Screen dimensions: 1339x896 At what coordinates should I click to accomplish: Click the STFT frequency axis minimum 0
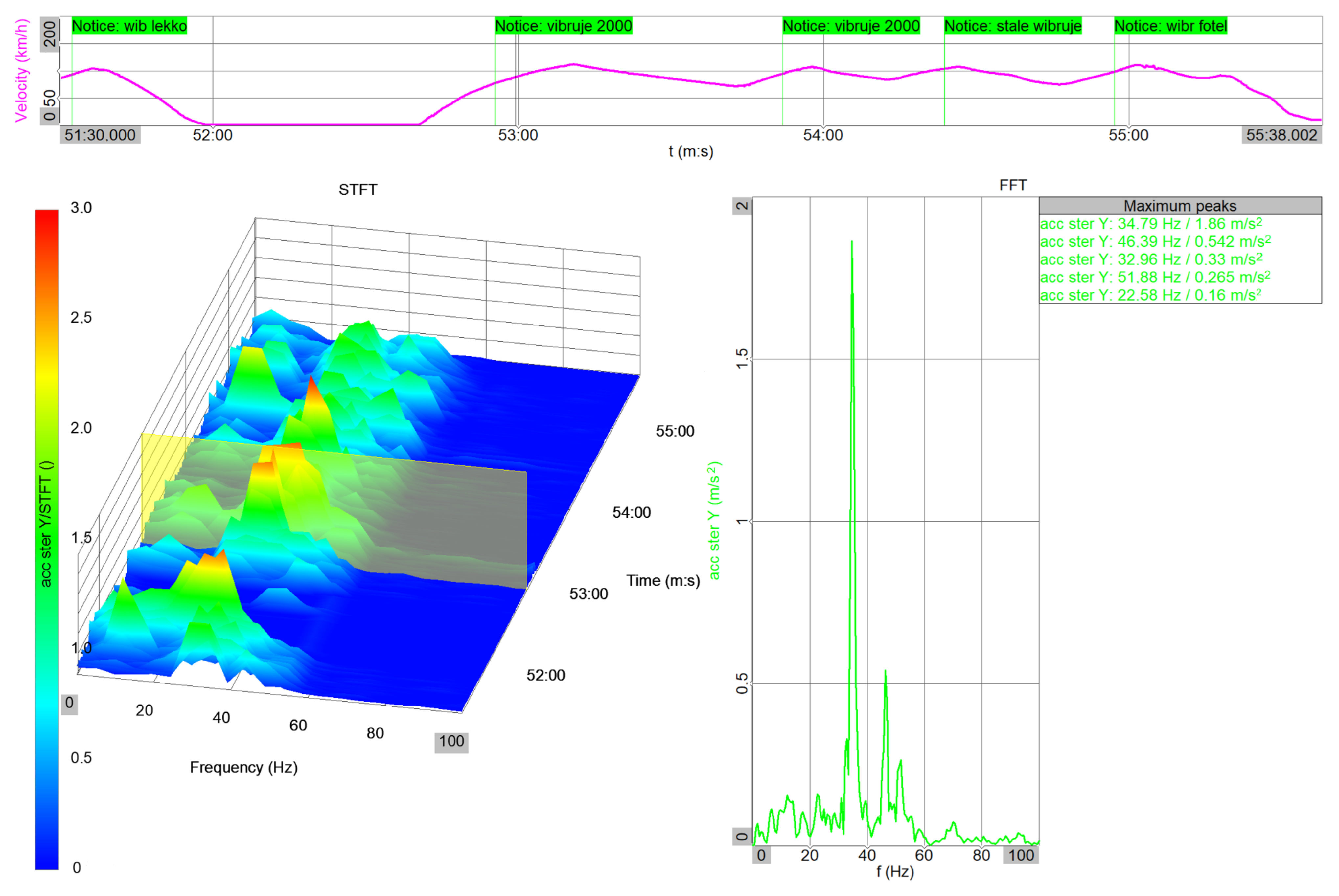click(69, 703)
